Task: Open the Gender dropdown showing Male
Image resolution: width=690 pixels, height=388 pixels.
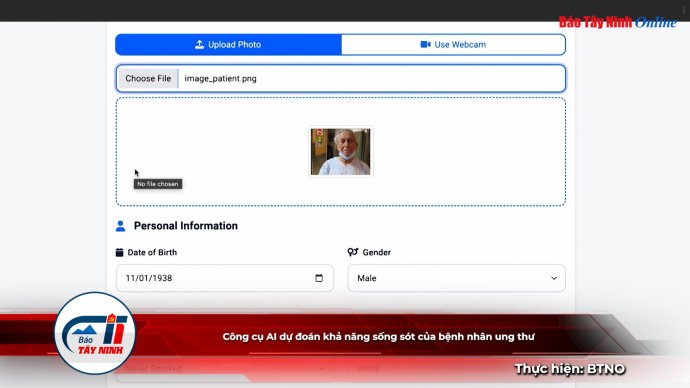Action: (456, 278)
